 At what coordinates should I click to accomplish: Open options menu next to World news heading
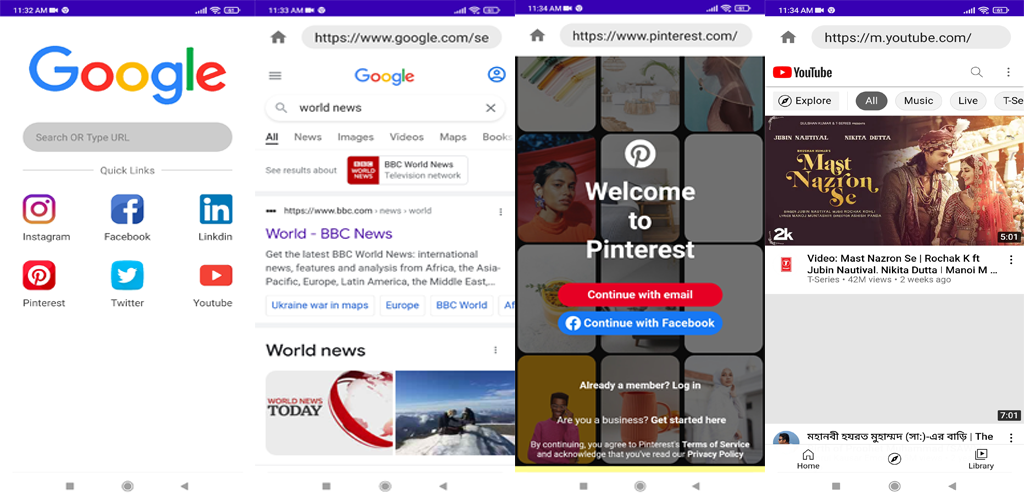(x=496, y=351)
